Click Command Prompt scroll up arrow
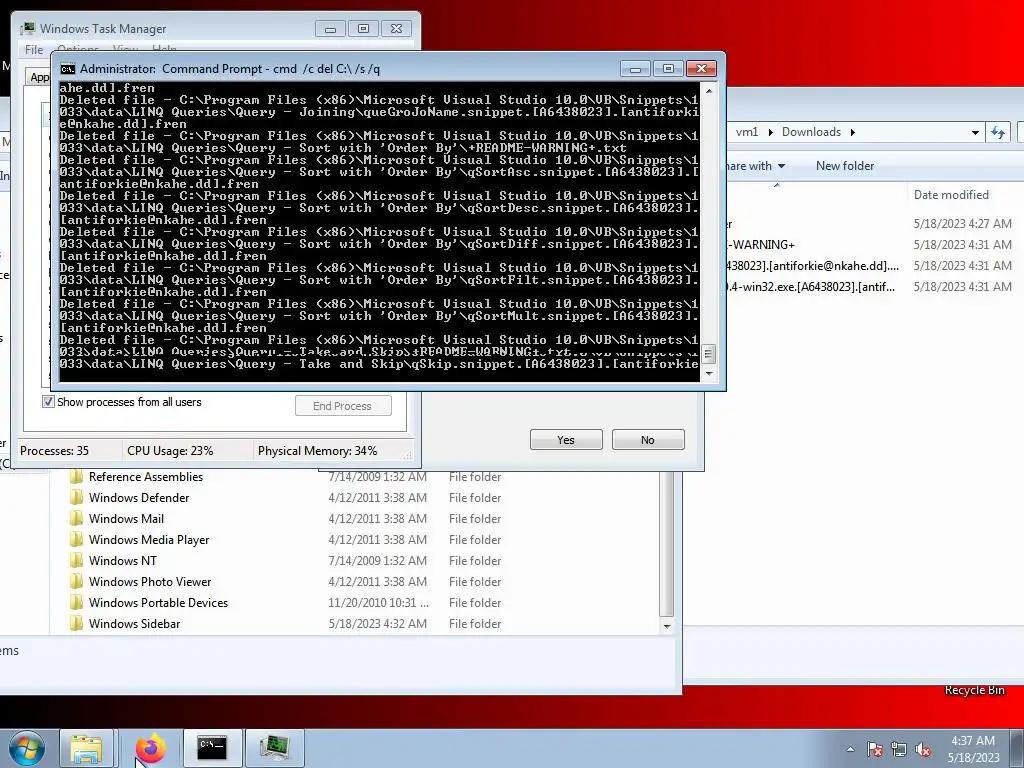The height and width of the screenshot is (768, 1024). 709,91
